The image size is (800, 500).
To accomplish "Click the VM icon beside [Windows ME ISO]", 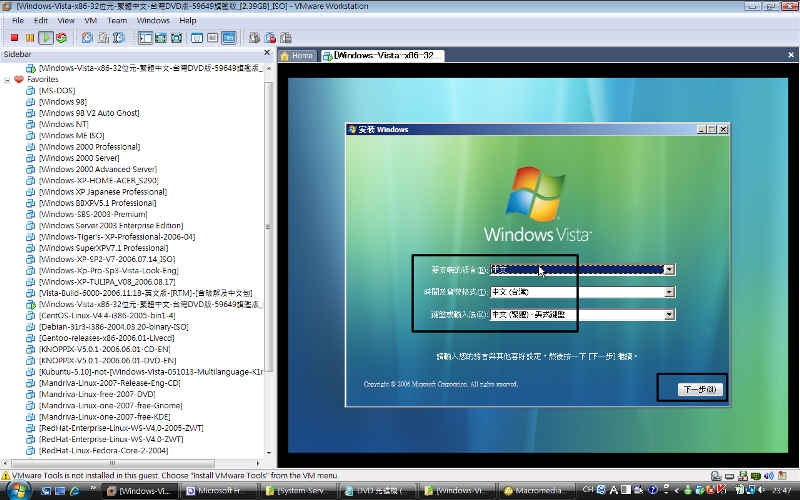I will click(31, 135).
